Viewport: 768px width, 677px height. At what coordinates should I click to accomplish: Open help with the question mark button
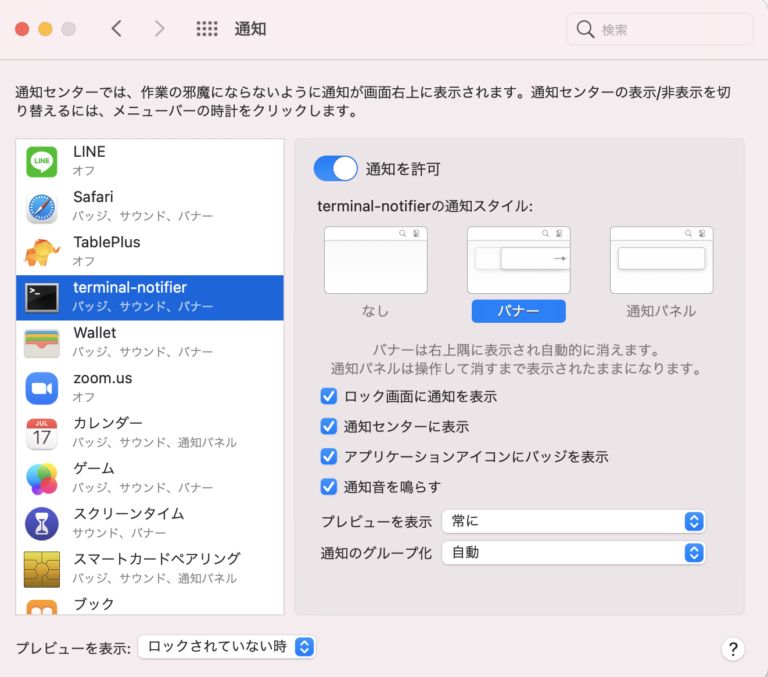tap(733, 649)
